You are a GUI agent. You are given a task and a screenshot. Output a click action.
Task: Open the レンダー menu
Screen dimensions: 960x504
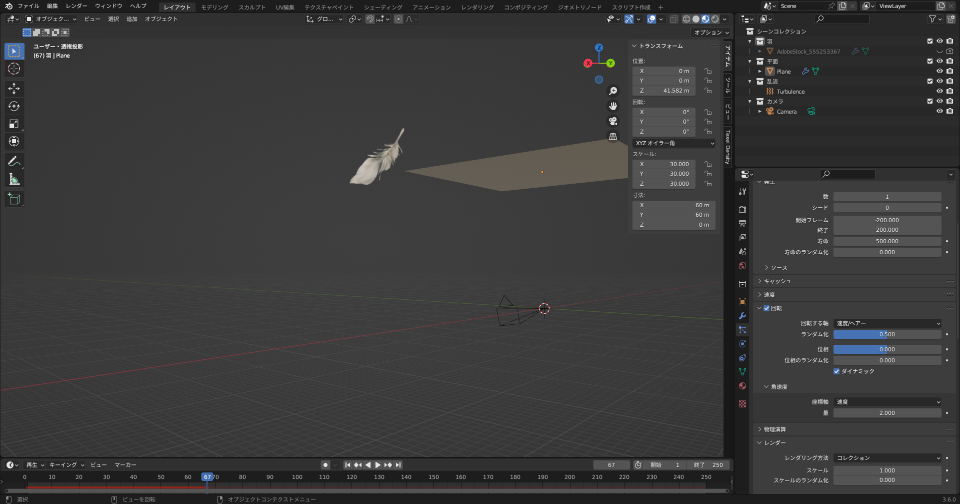point(76,6)
